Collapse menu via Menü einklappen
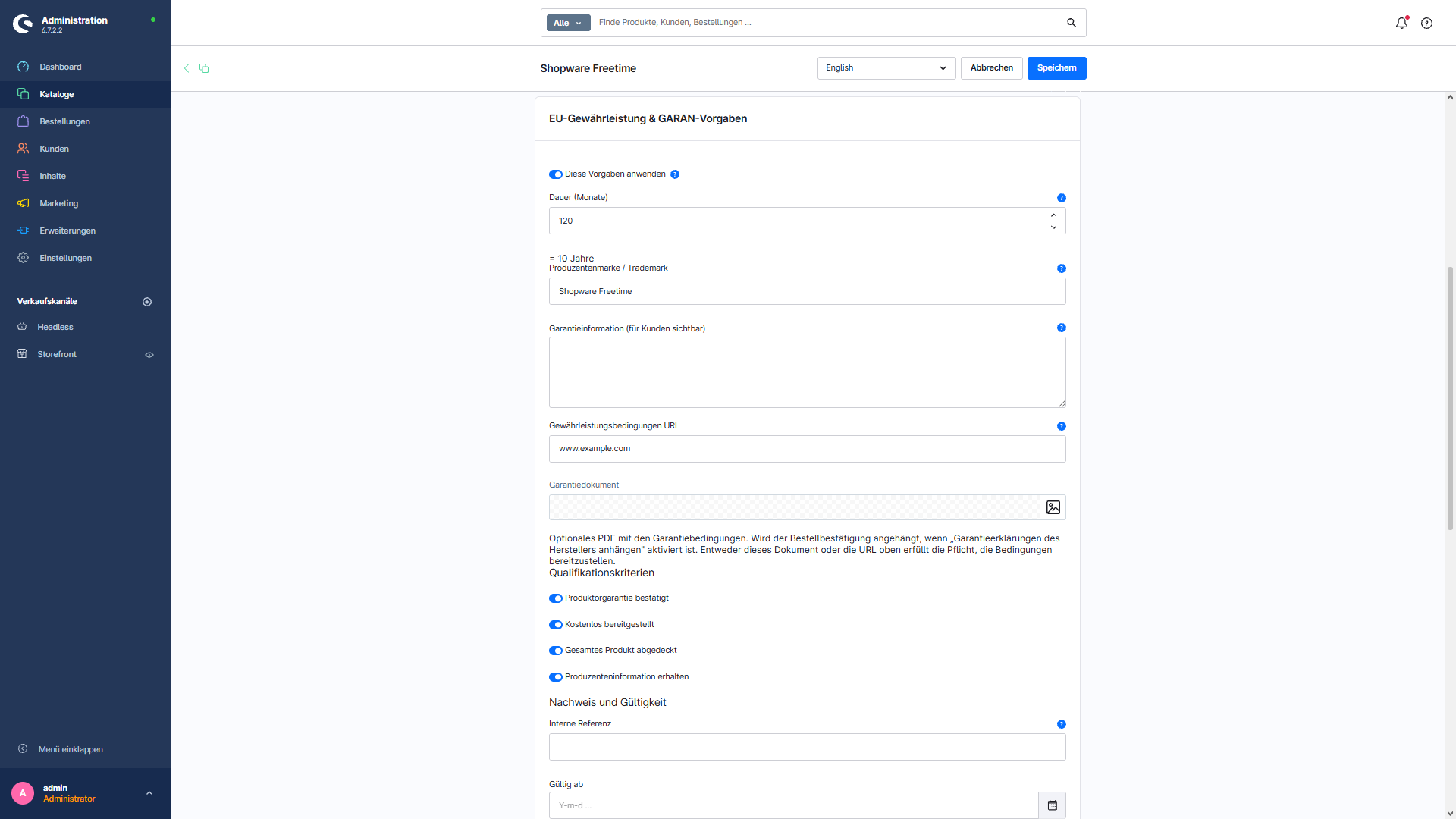The width and height of the screenshot is (1456, 819). (x=85, y=749)
